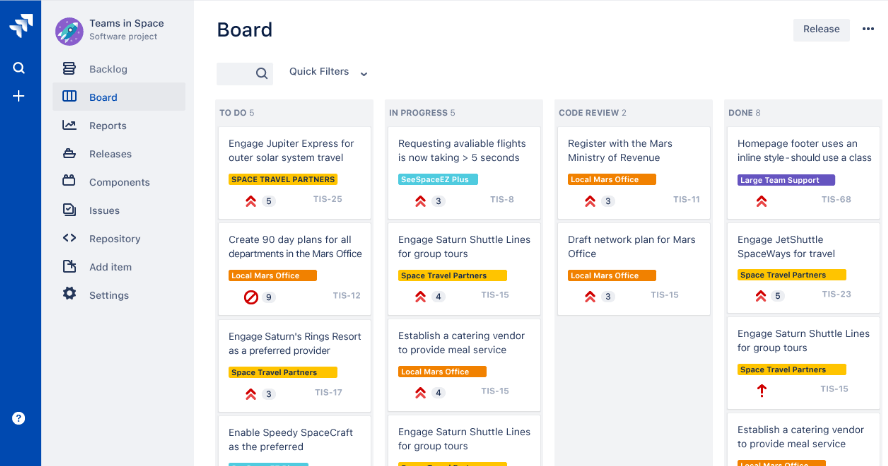Click the priority arrows on TIS-25 card

tap(251, 201)
